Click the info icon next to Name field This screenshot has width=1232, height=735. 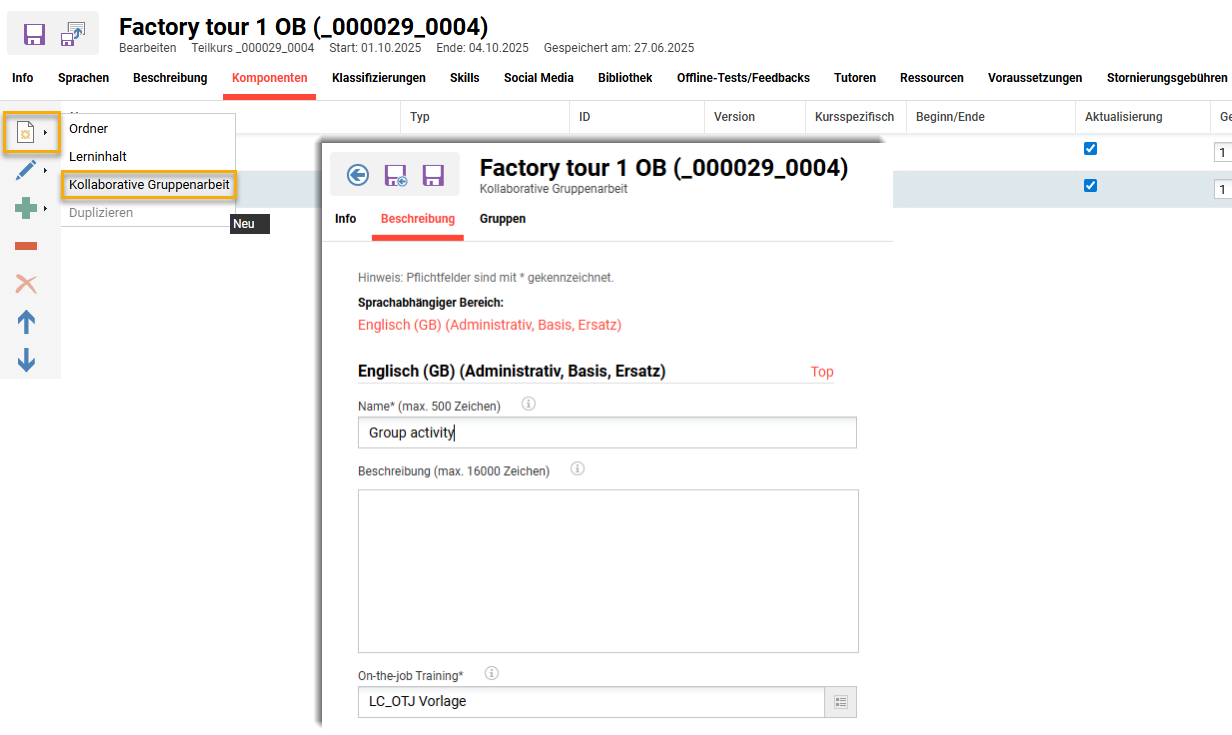528,404
